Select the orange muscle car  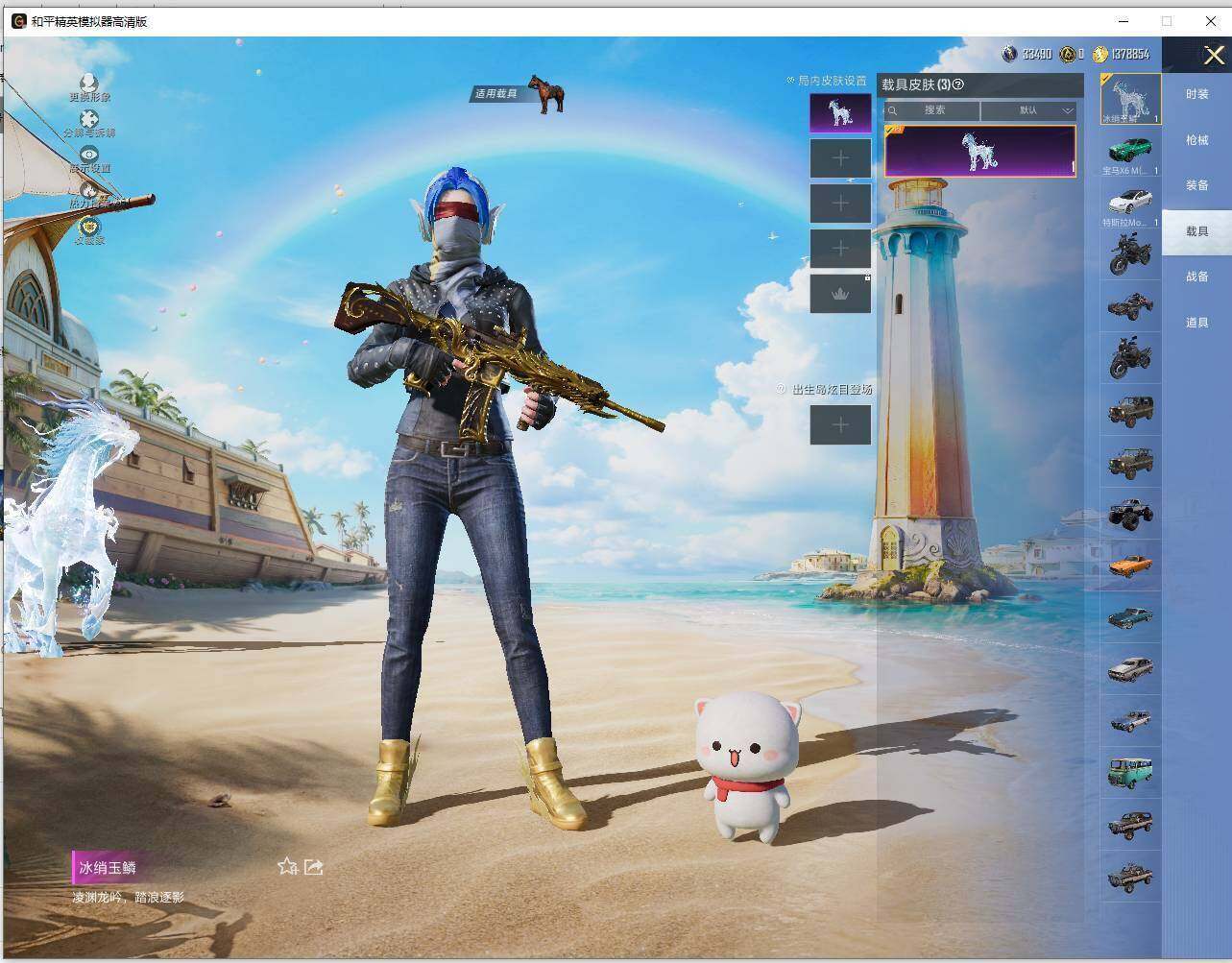point(1130,565)
